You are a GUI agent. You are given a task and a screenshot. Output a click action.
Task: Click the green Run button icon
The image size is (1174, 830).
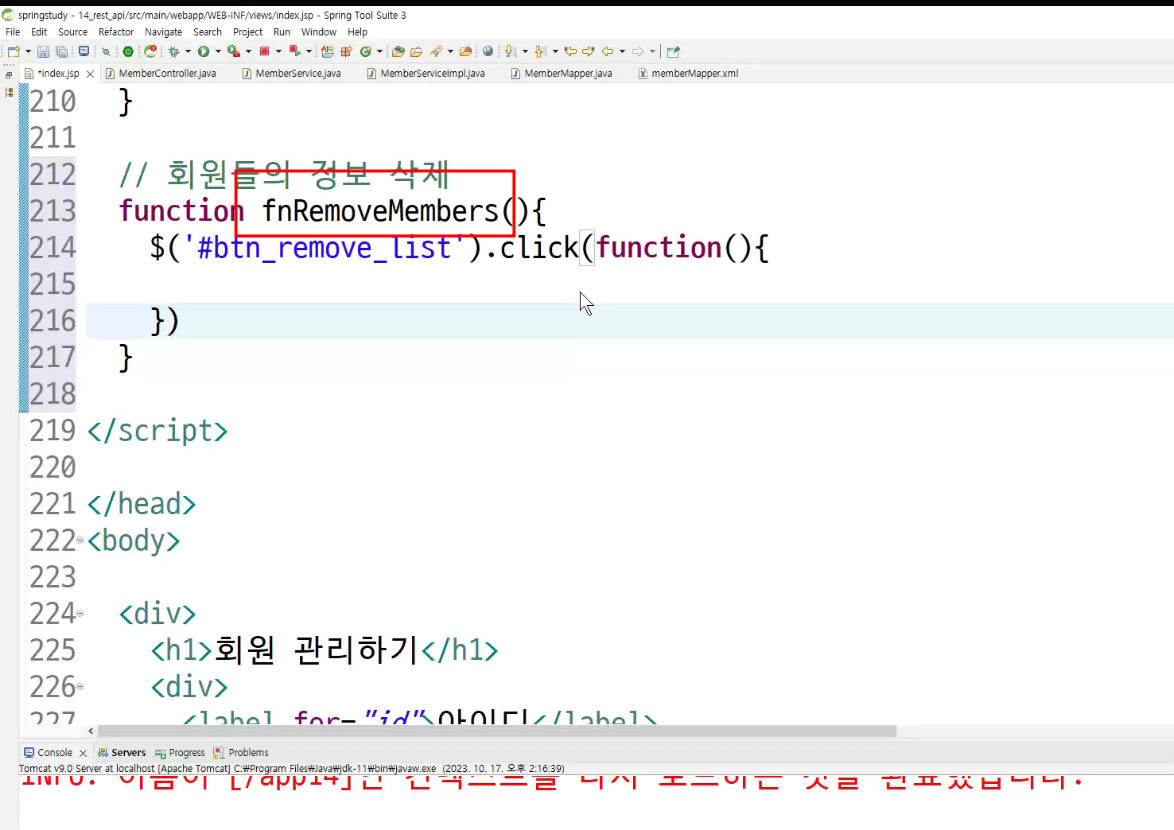(203, 52)
